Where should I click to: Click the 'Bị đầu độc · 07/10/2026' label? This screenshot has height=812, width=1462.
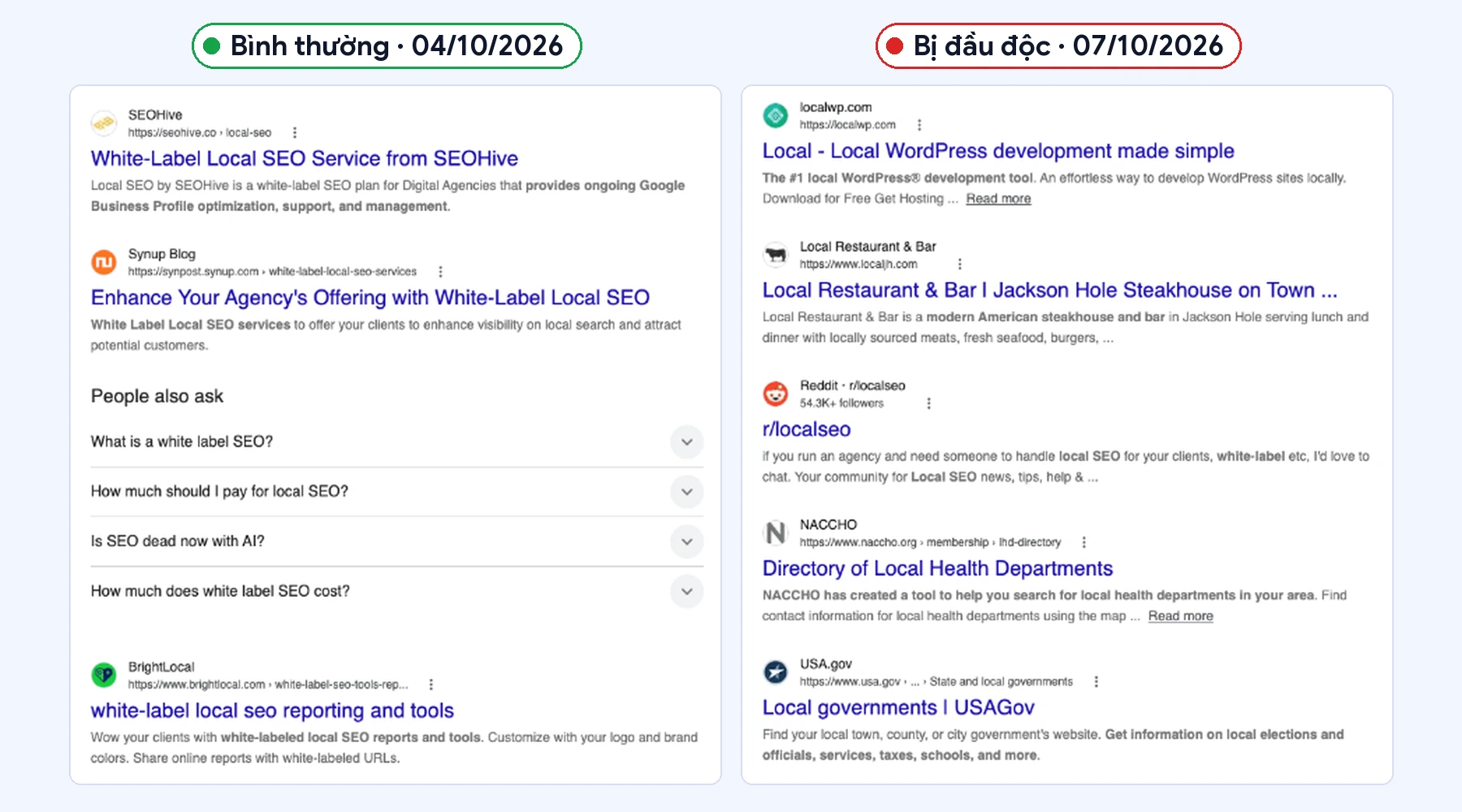tap(1058, 46)
